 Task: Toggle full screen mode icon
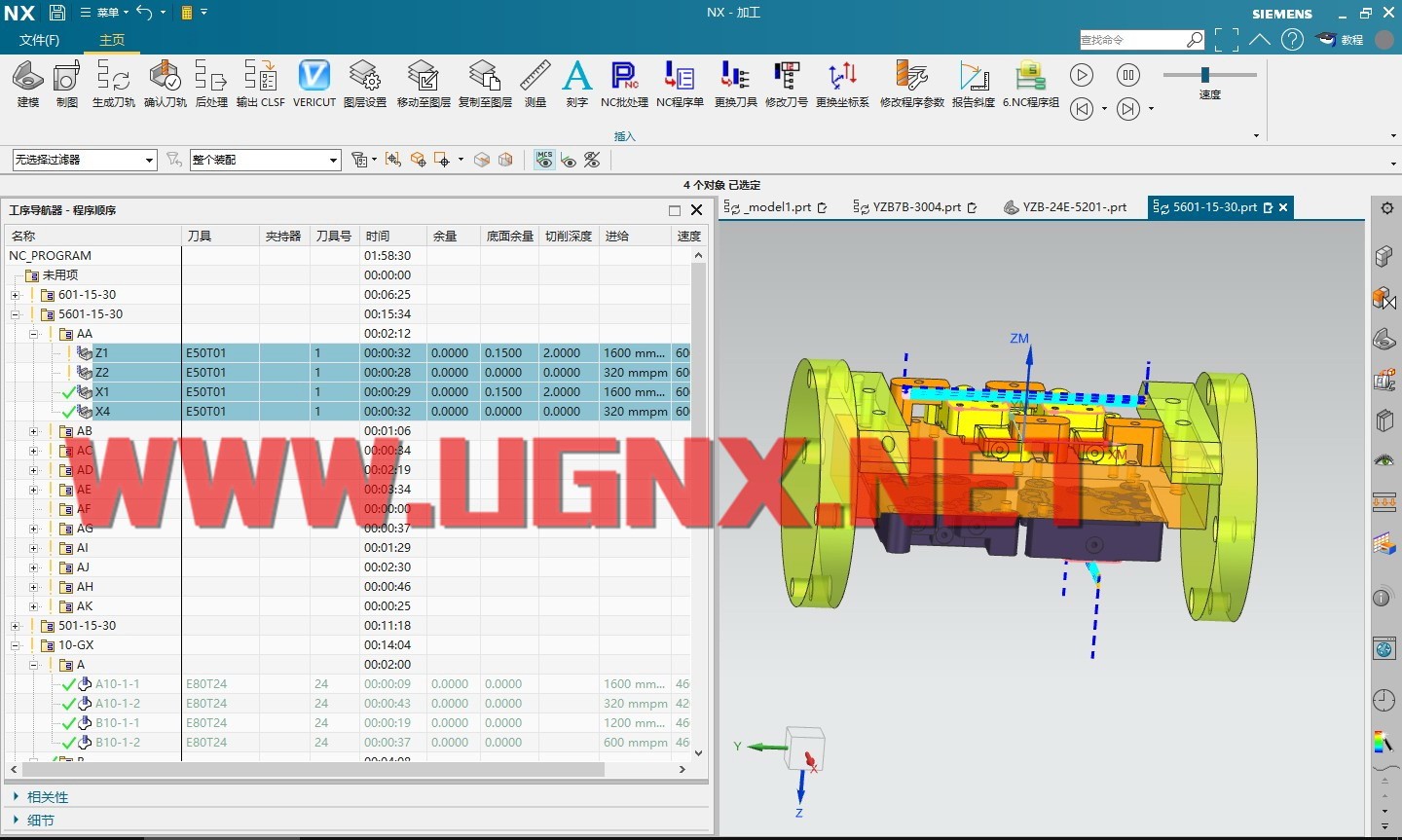1227,40
